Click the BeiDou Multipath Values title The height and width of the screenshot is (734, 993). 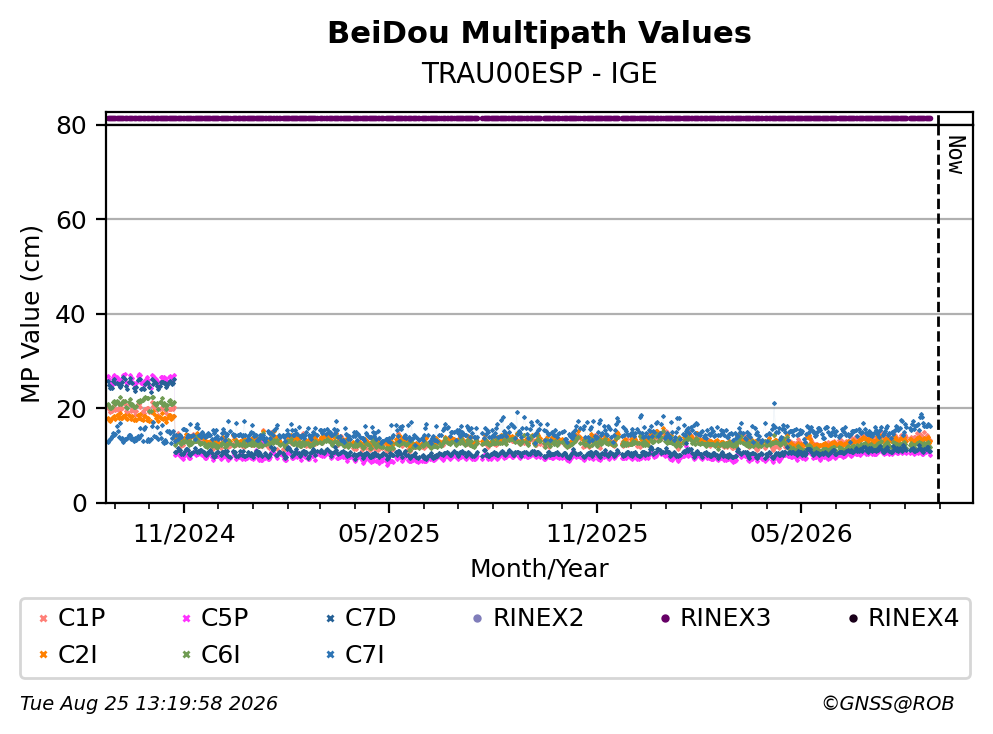coord(540,33)
